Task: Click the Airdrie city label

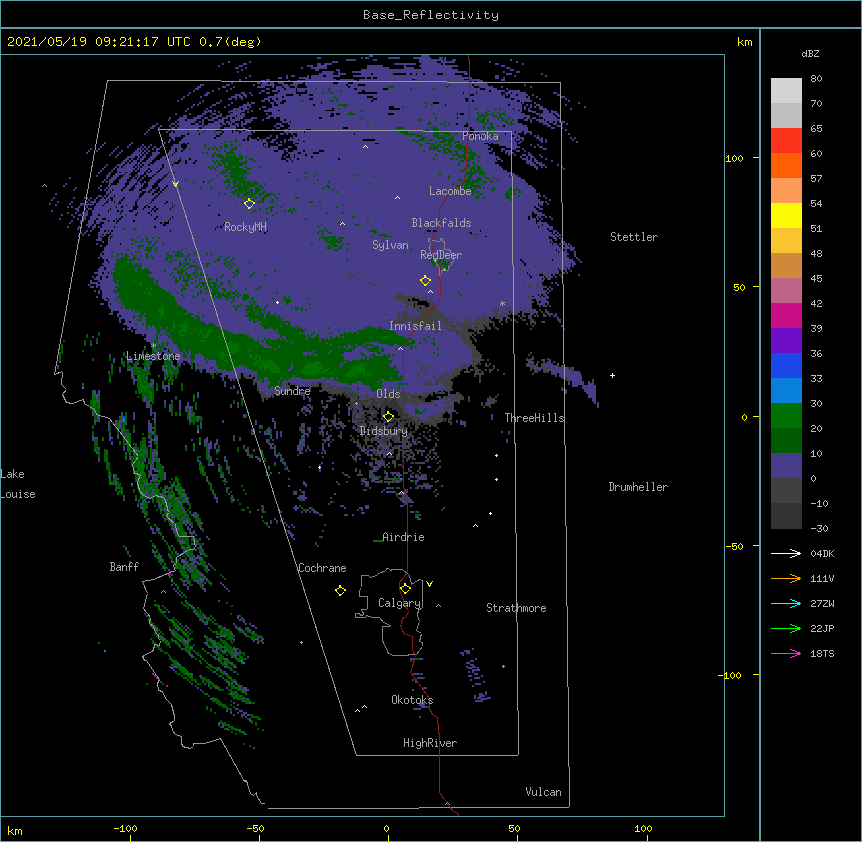Action: [403, 537]
